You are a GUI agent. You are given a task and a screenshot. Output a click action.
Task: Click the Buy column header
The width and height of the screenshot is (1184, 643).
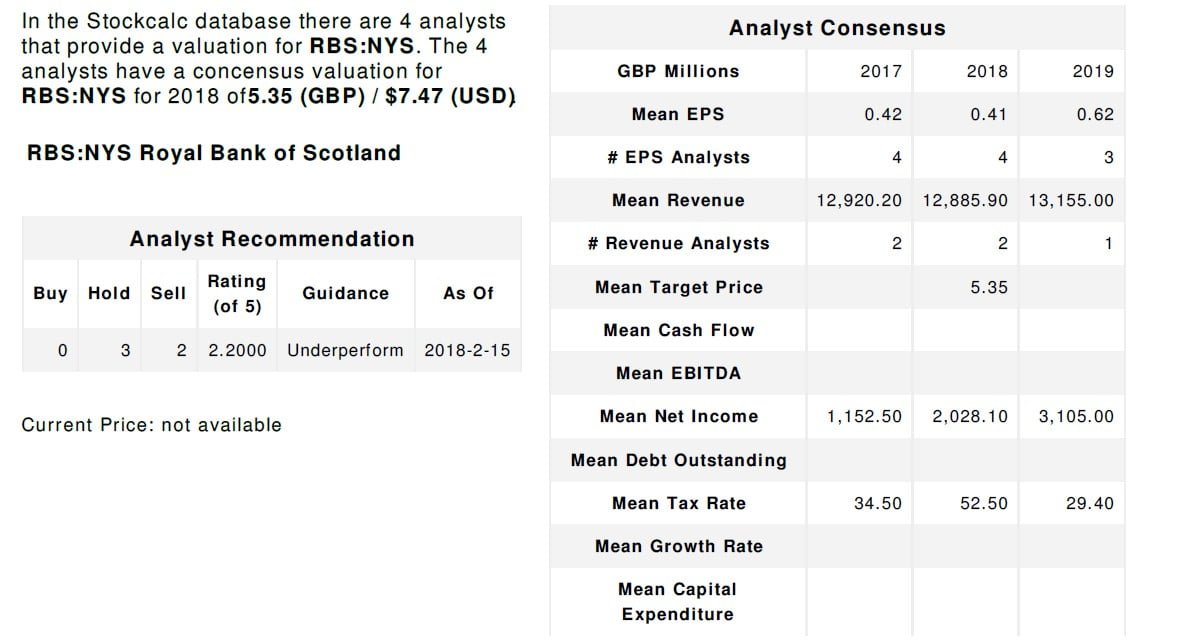(x=50, y=293)
